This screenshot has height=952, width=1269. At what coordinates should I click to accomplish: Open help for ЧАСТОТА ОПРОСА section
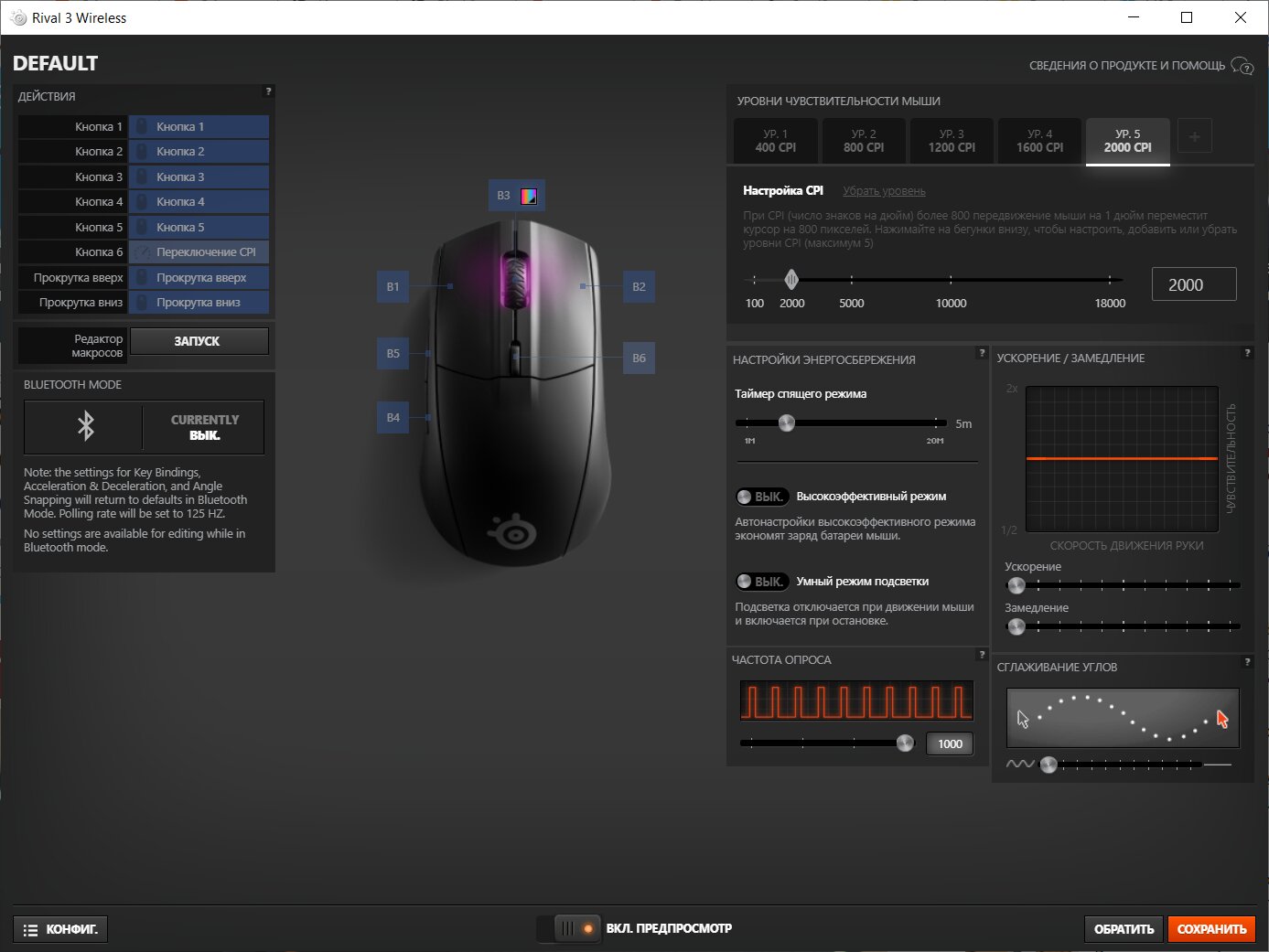click(982, 655)
